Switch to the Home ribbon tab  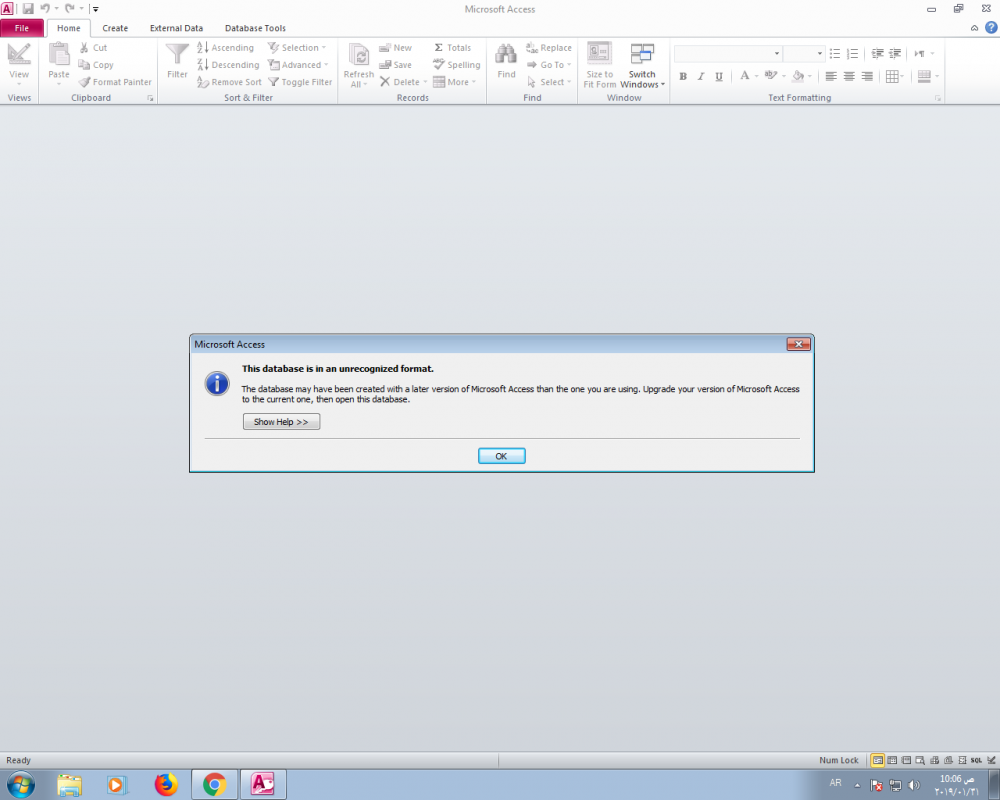coord(69,28)
